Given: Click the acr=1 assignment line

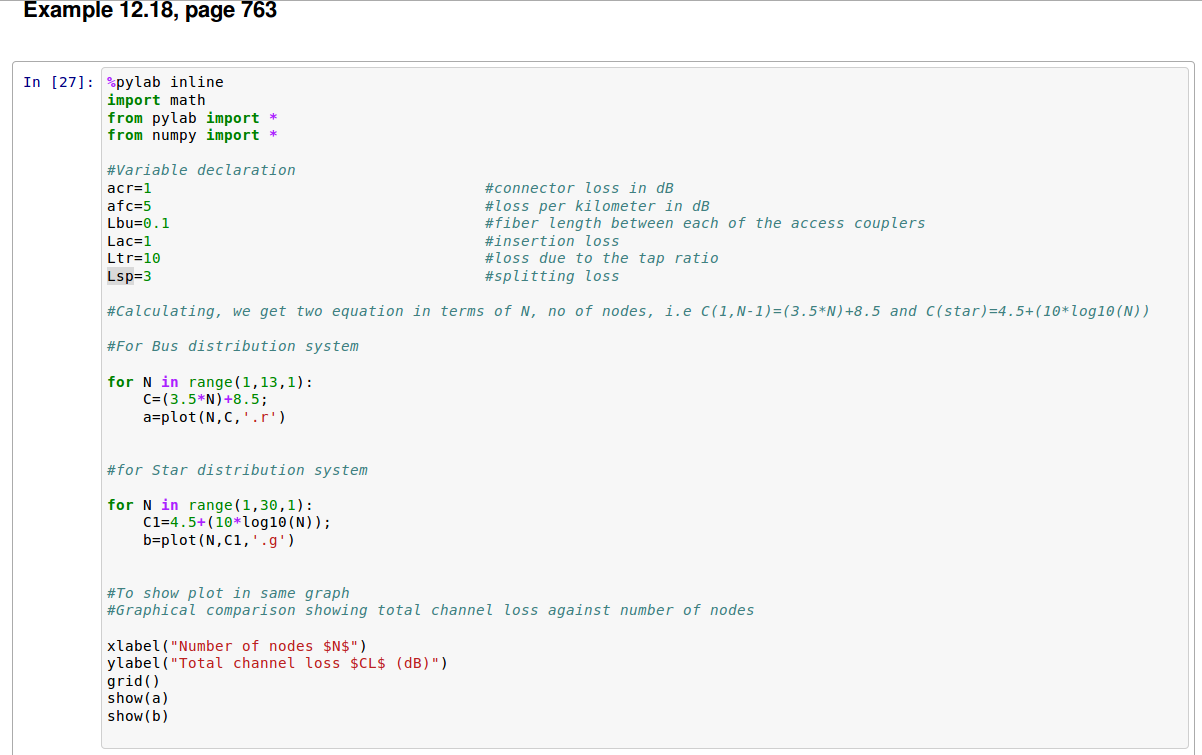Looking at the screenshot, I should click(129, 188).
